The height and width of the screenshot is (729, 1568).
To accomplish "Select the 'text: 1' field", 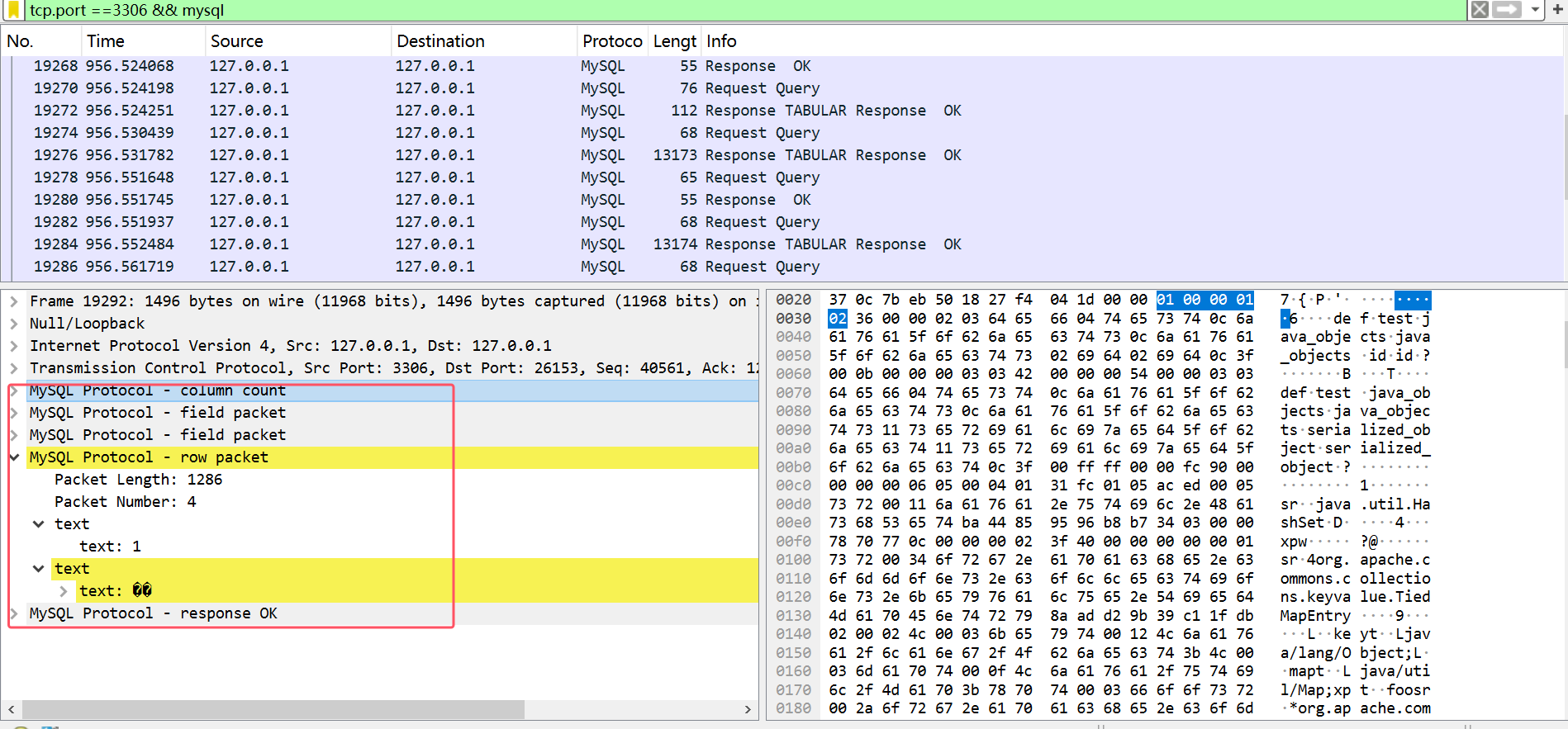I will [x=110, y=547].
